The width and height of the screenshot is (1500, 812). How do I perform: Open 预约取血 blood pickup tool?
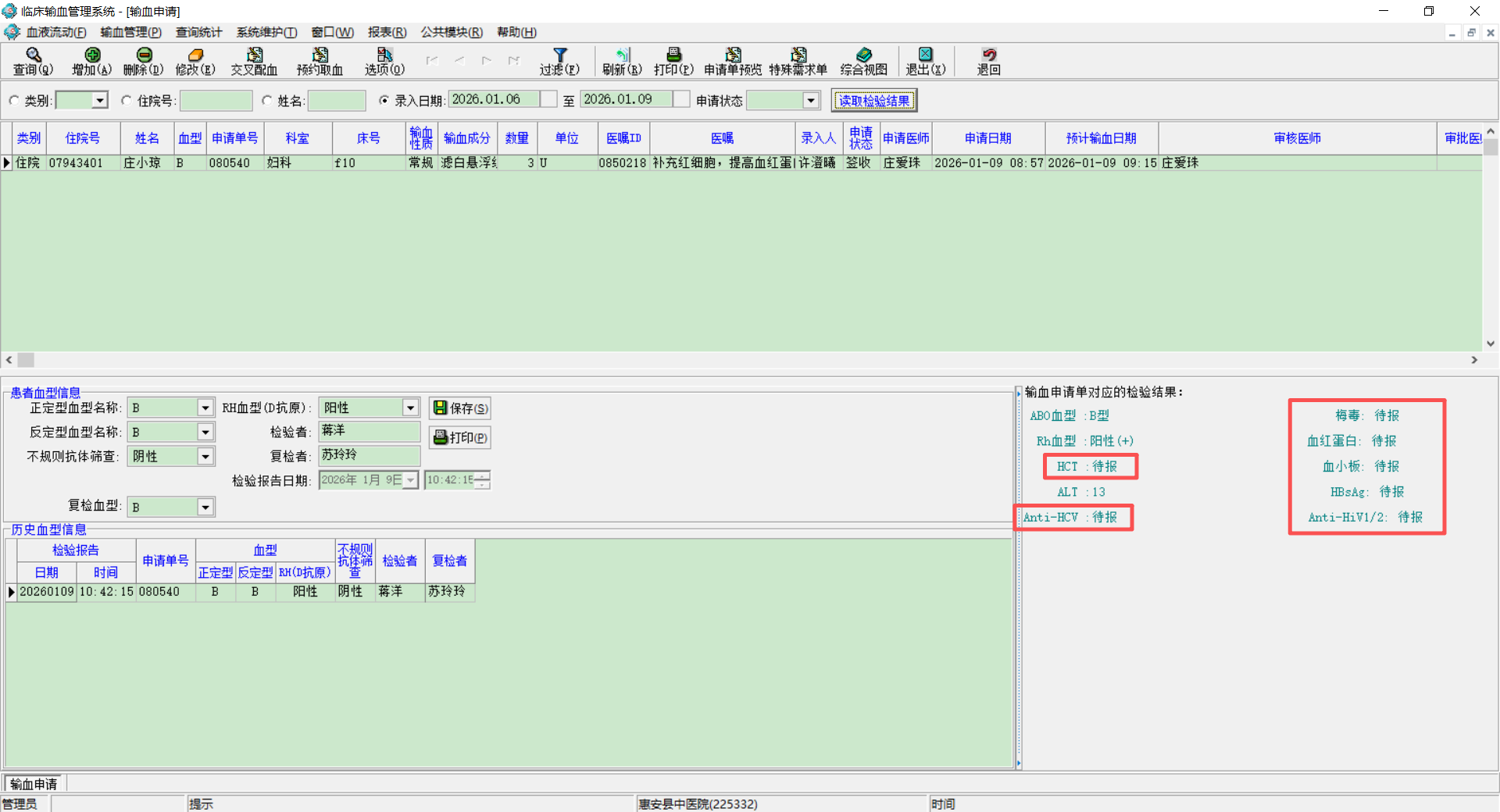click(320, 61)
